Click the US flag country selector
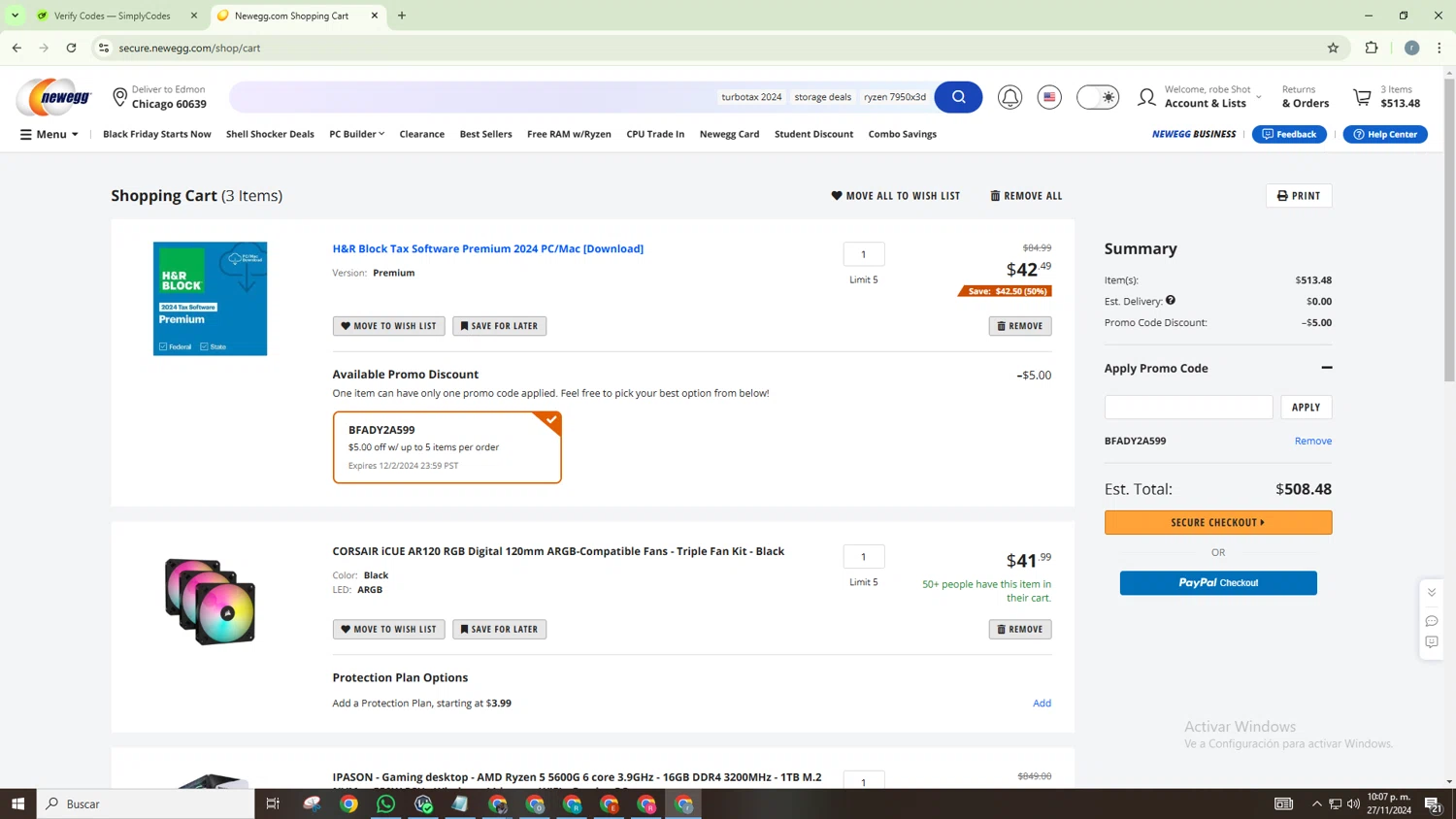This screenshot has width=1456, height=819. tap(1049, 97)
